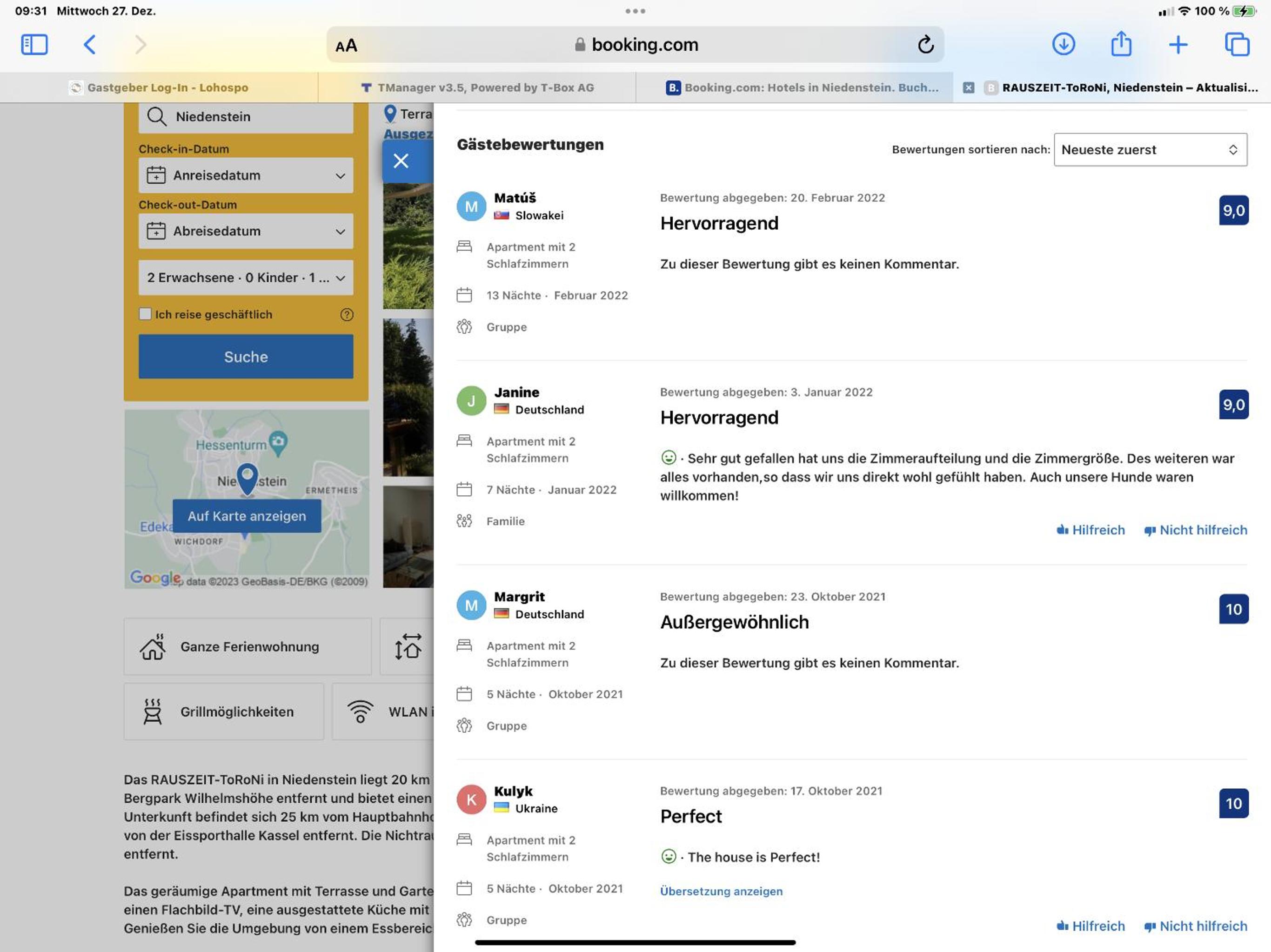Switch to TManager v3.5 tab
Viewport: 1271px width, 952px height.
point(477,87)
